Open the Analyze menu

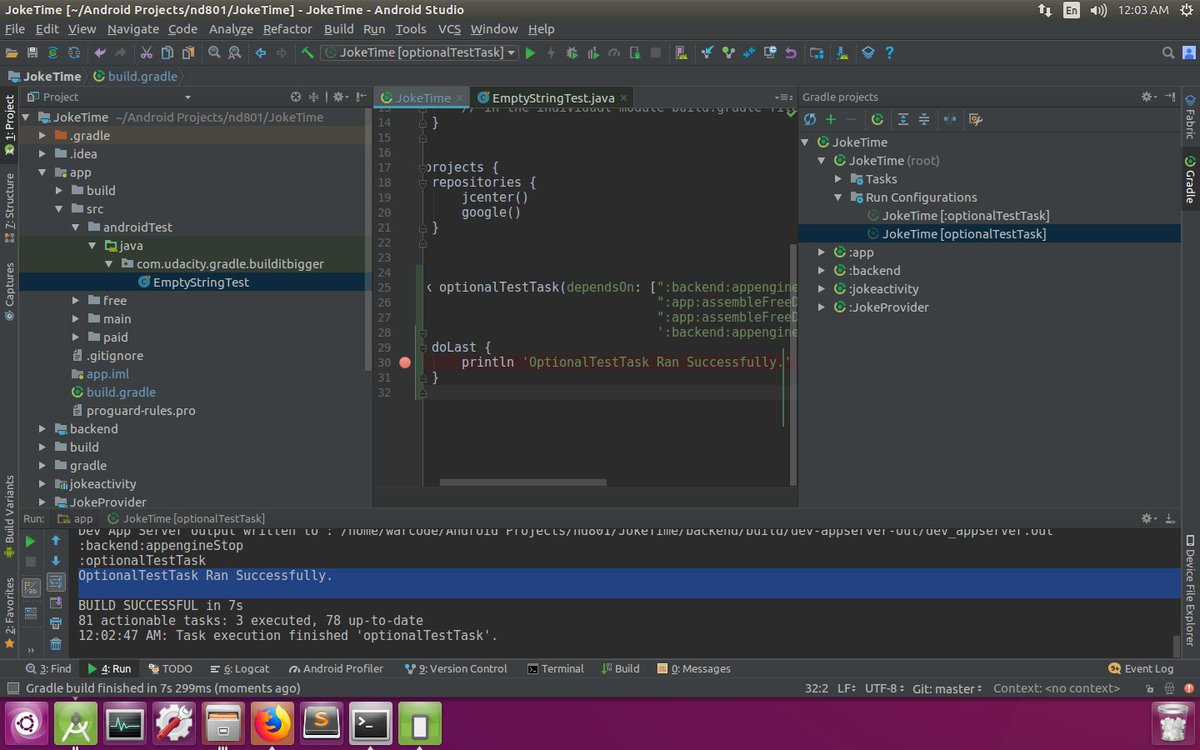point(230,29)
